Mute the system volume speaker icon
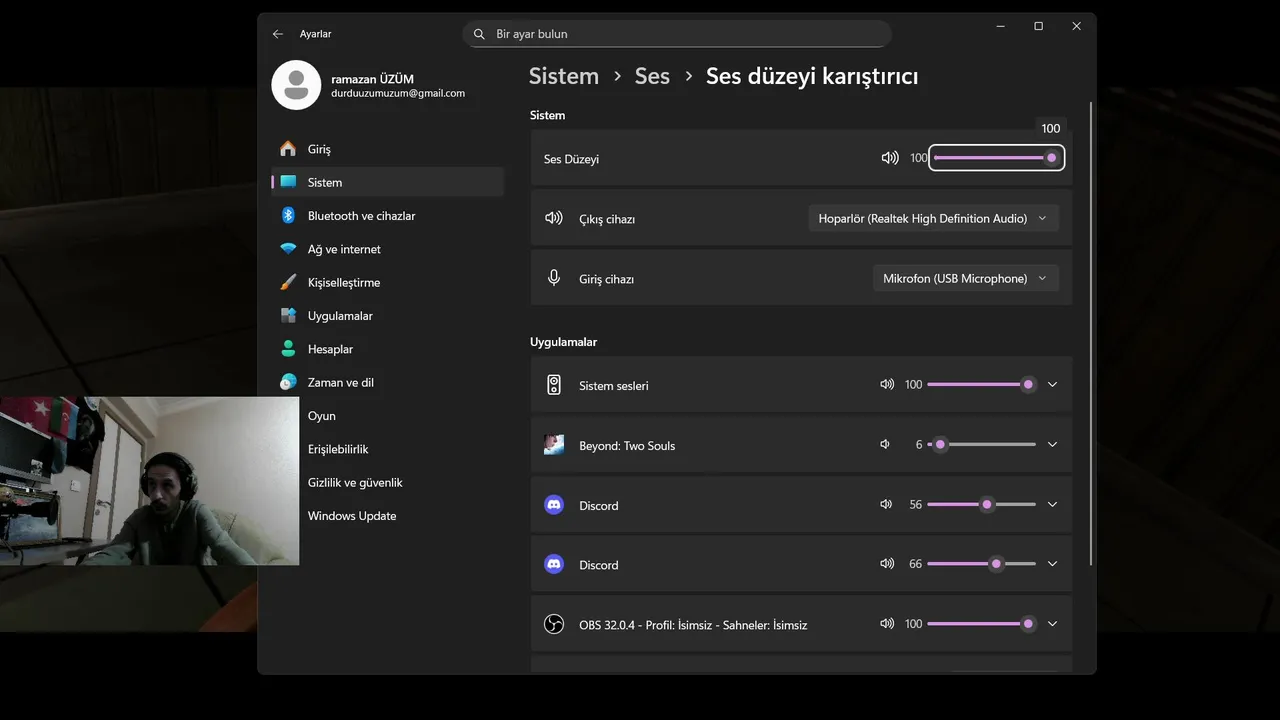 [x=889, y=158]
